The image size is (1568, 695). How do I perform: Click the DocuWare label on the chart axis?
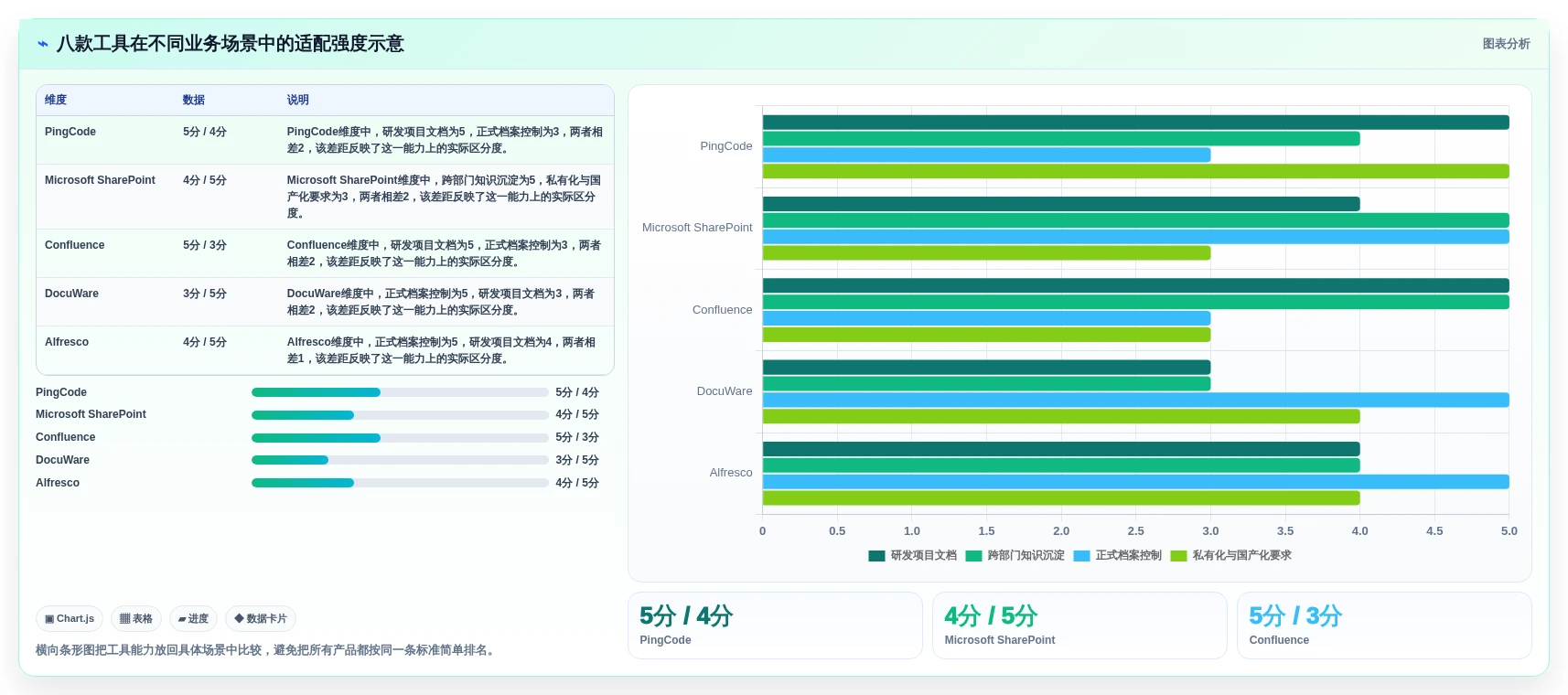(x=725, y=391)
